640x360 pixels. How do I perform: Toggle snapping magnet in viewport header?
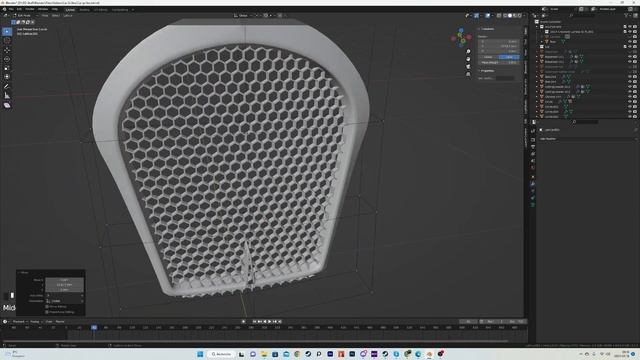point(266,16)
